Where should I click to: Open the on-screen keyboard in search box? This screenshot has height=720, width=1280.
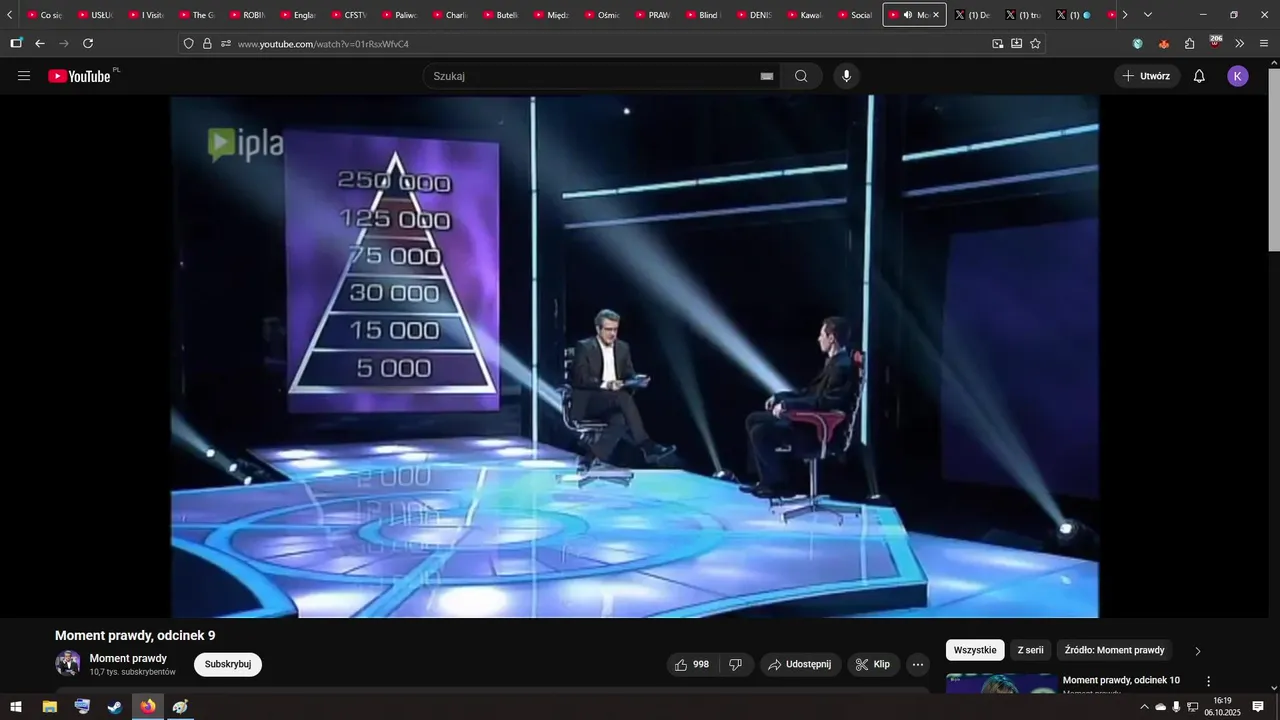[767, 76]
